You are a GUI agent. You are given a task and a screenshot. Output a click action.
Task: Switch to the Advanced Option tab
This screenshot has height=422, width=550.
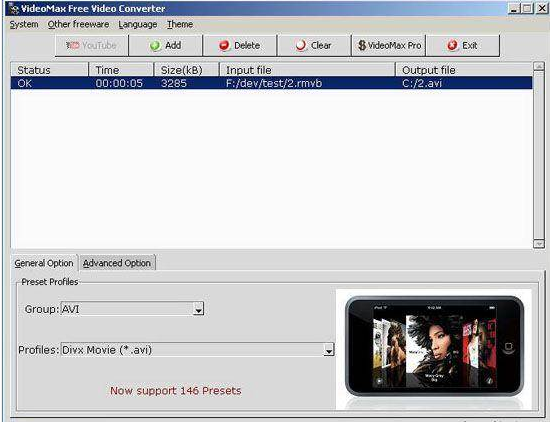pyautogui.click(x=117, y=263)
